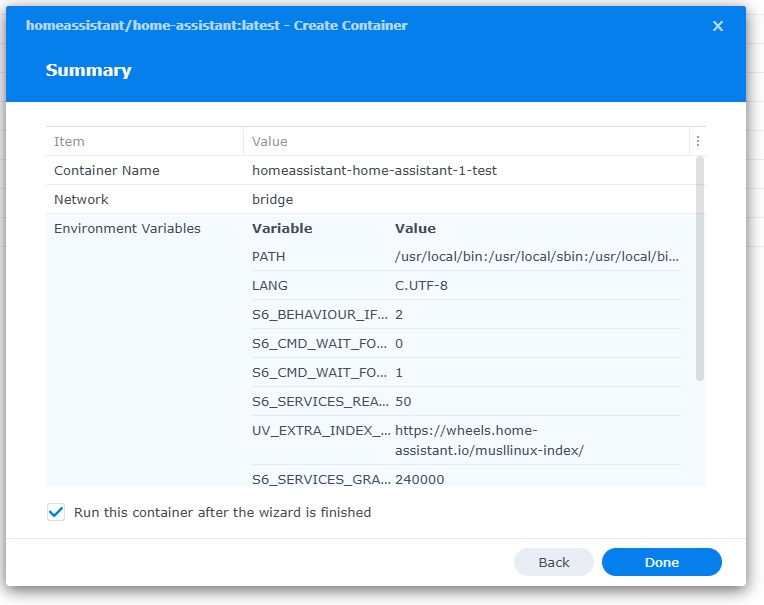The width and height of the screenshot is (764, 605).
Task: Click the PATH environment variable row
Action: tap(466, 257)
